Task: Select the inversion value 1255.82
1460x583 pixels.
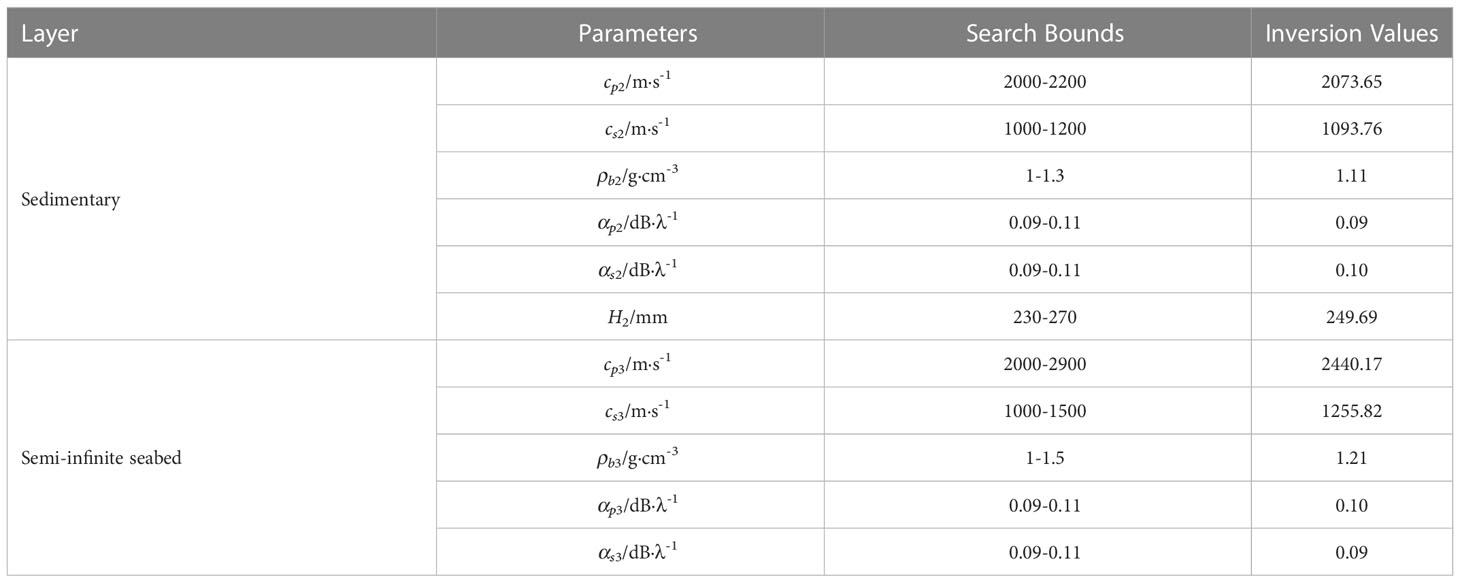Action: tap(1352, 411)
